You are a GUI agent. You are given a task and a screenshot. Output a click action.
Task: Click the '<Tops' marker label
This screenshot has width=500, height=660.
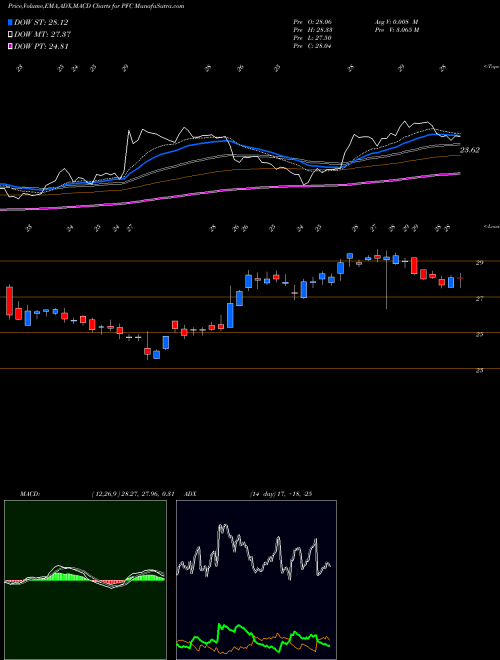(x=491, y=67)
